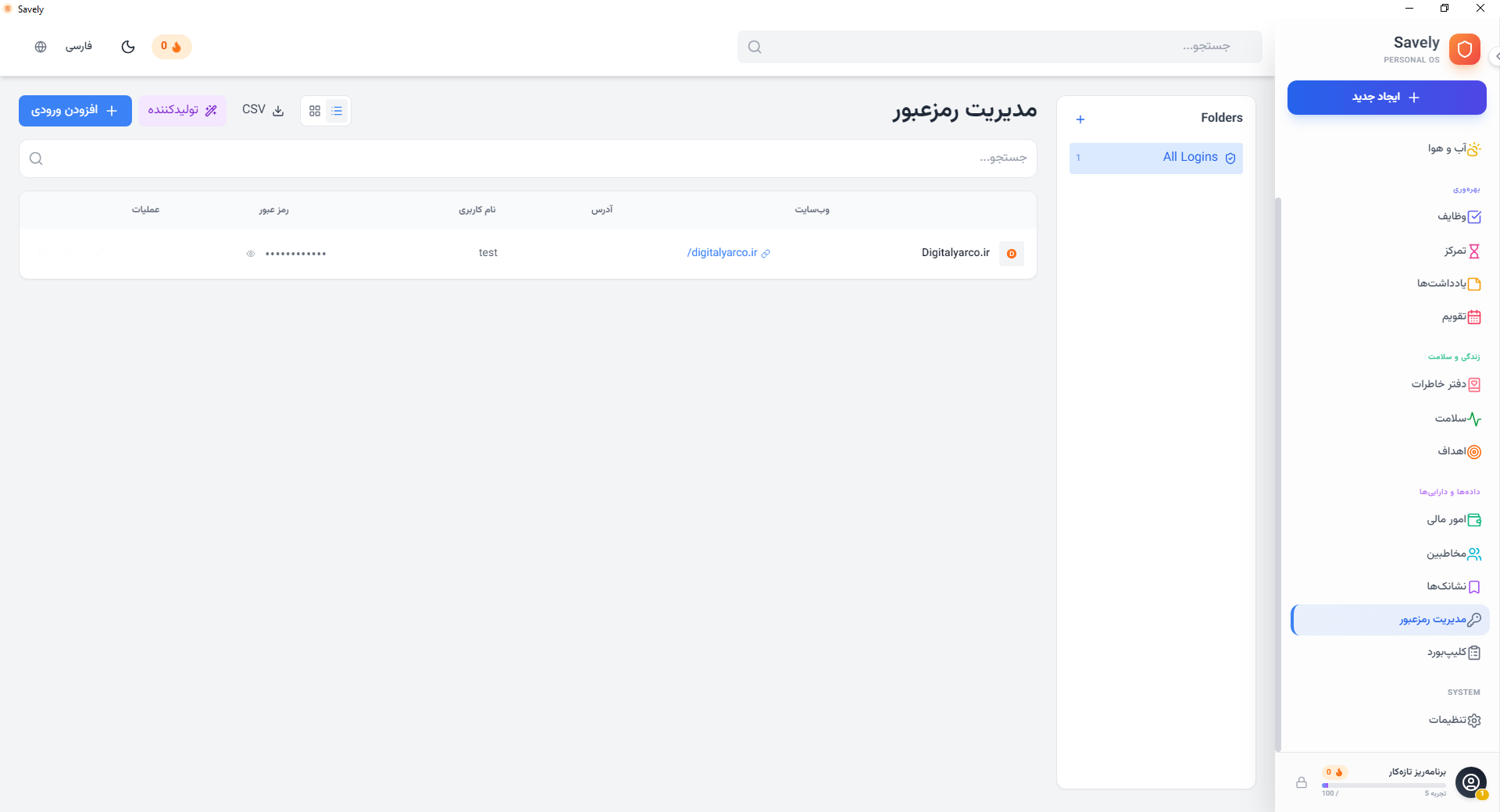This screenshot has width=1500, height=812.
Task: Select the All Logins folder
Action: [1155, 158]
